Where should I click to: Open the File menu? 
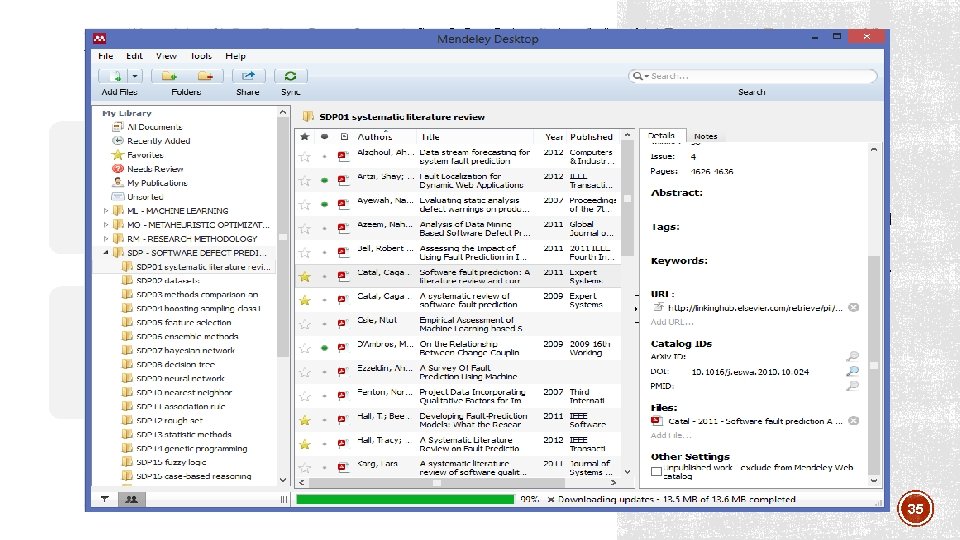point(105,56)
